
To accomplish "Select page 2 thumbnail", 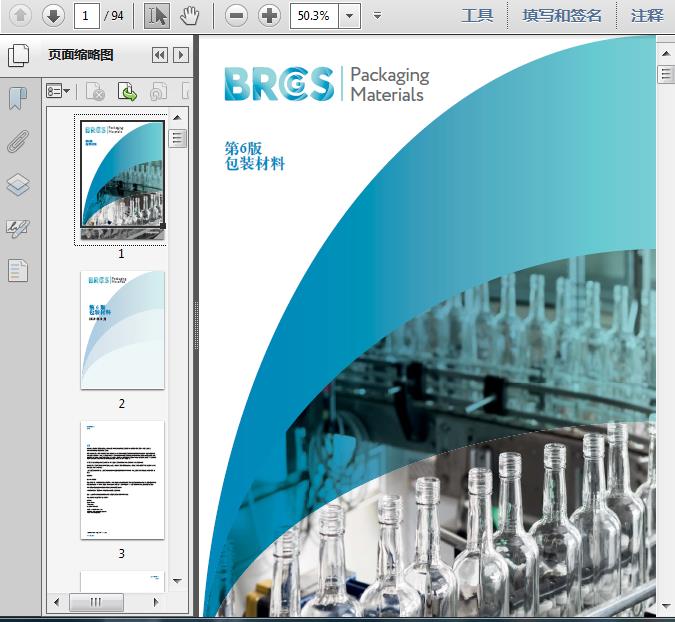I will 122,330.
